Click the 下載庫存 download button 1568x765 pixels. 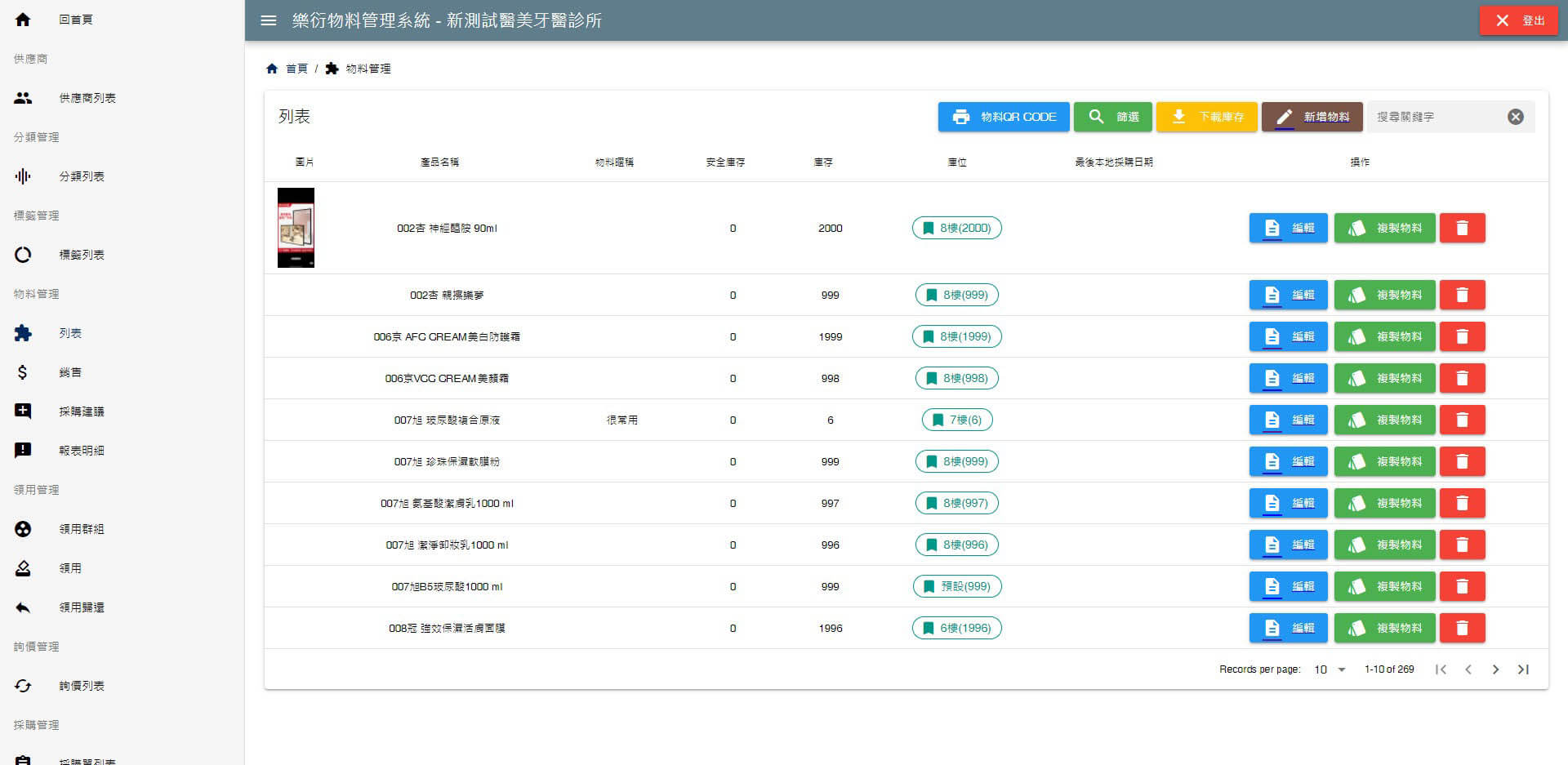coord(1206,117)
